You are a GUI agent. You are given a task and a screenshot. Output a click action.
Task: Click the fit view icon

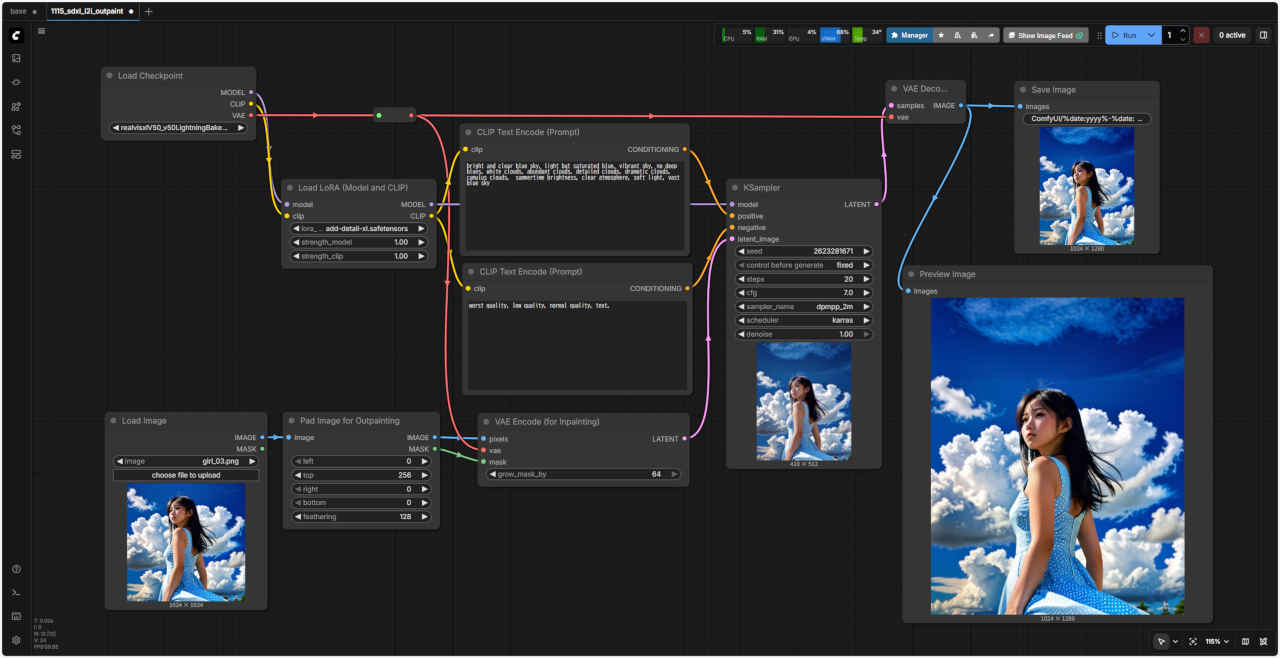(x=1193, y=641)
